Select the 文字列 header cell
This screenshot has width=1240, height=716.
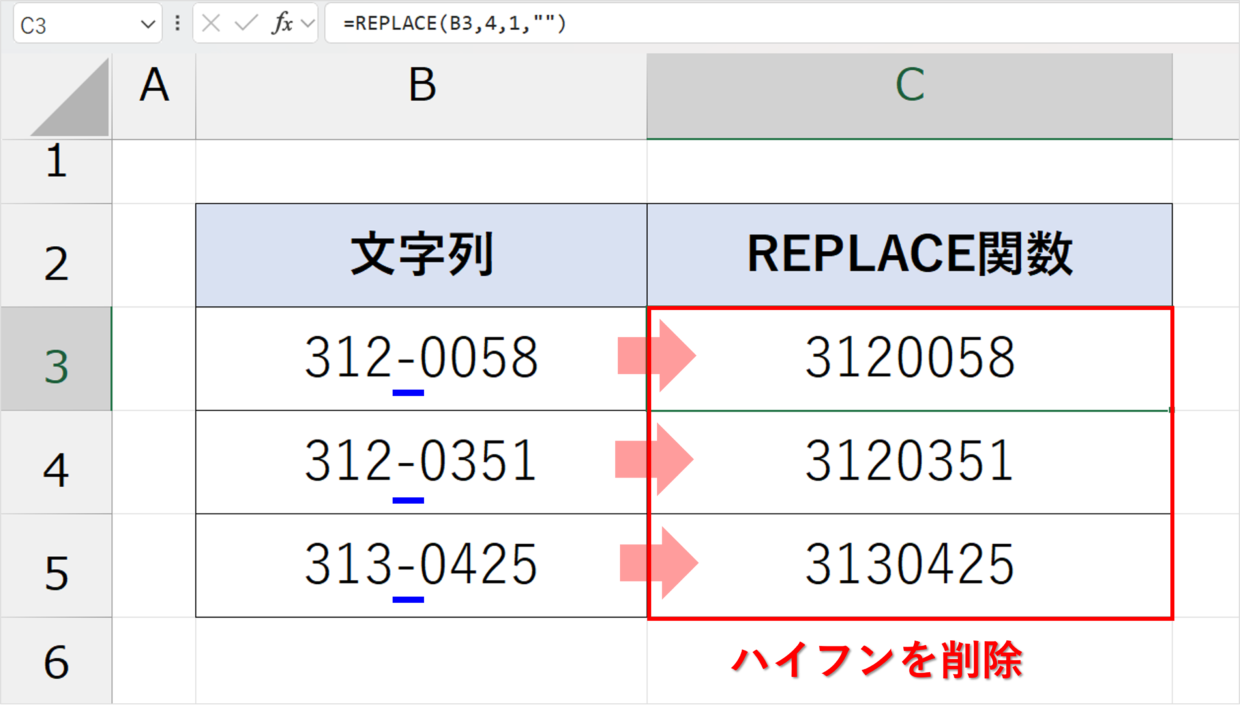point(421,256)
